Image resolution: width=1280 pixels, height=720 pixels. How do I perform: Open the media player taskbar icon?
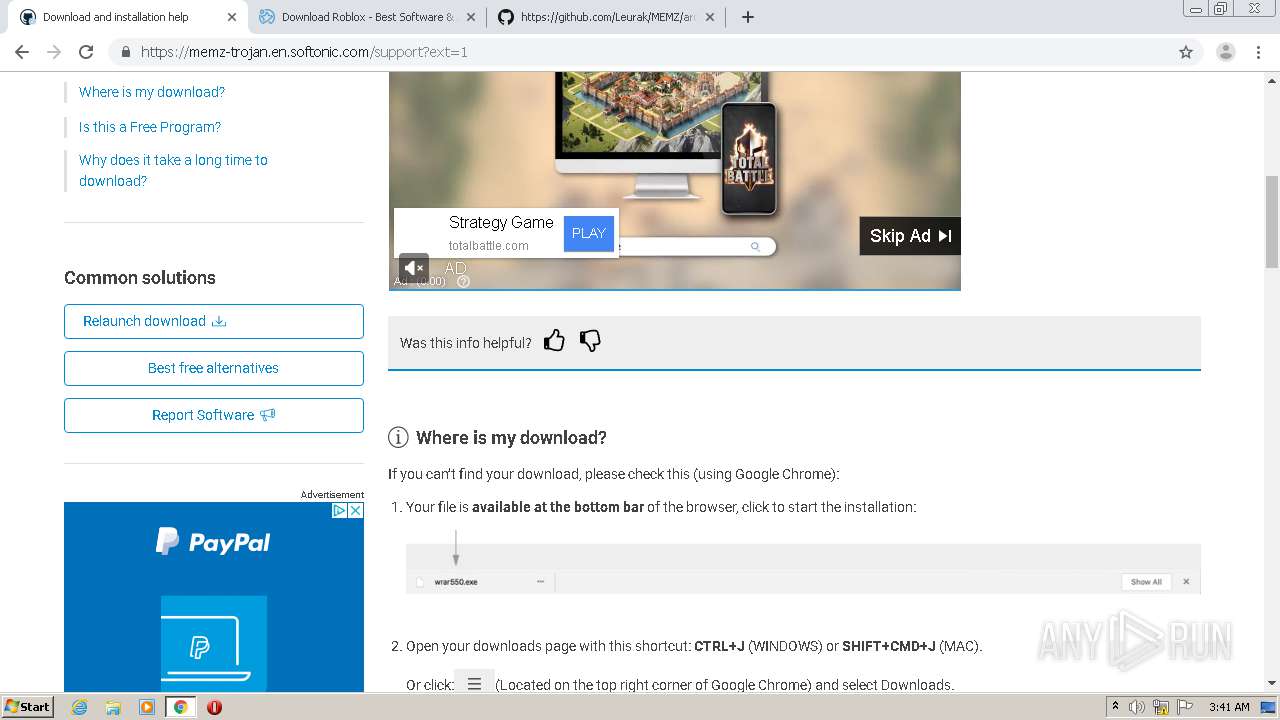[x=147, y=707]
